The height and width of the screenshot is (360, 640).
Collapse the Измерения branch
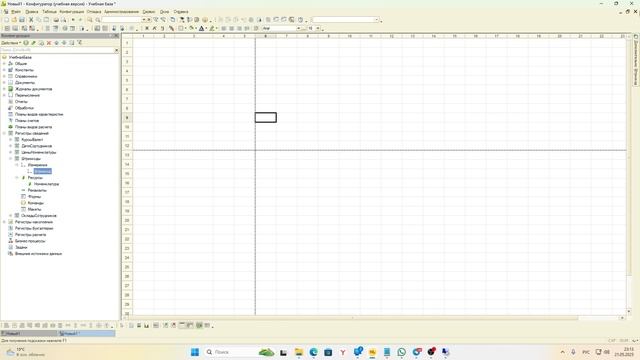[x=17, y=165]
